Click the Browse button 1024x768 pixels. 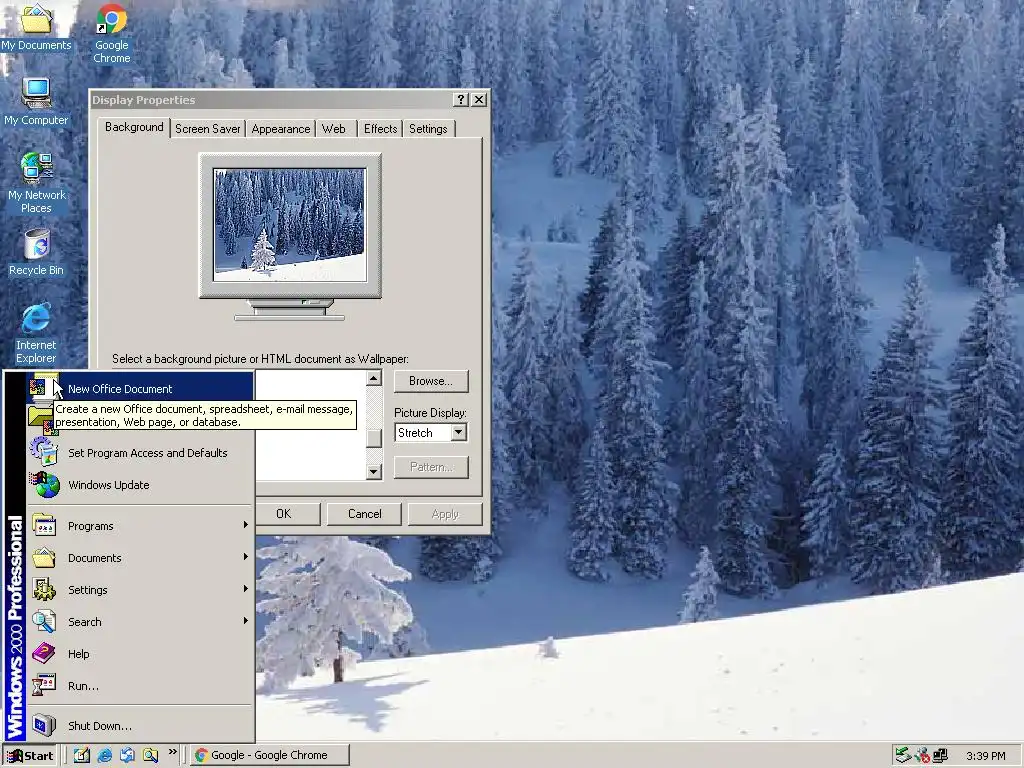coord(431,381)
